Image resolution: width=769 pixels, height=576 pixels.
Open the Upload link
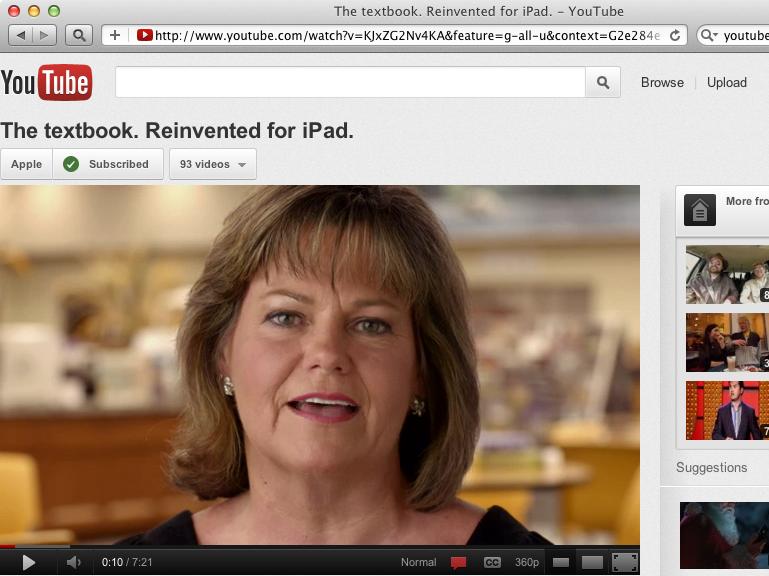click(x=727, y=82)
